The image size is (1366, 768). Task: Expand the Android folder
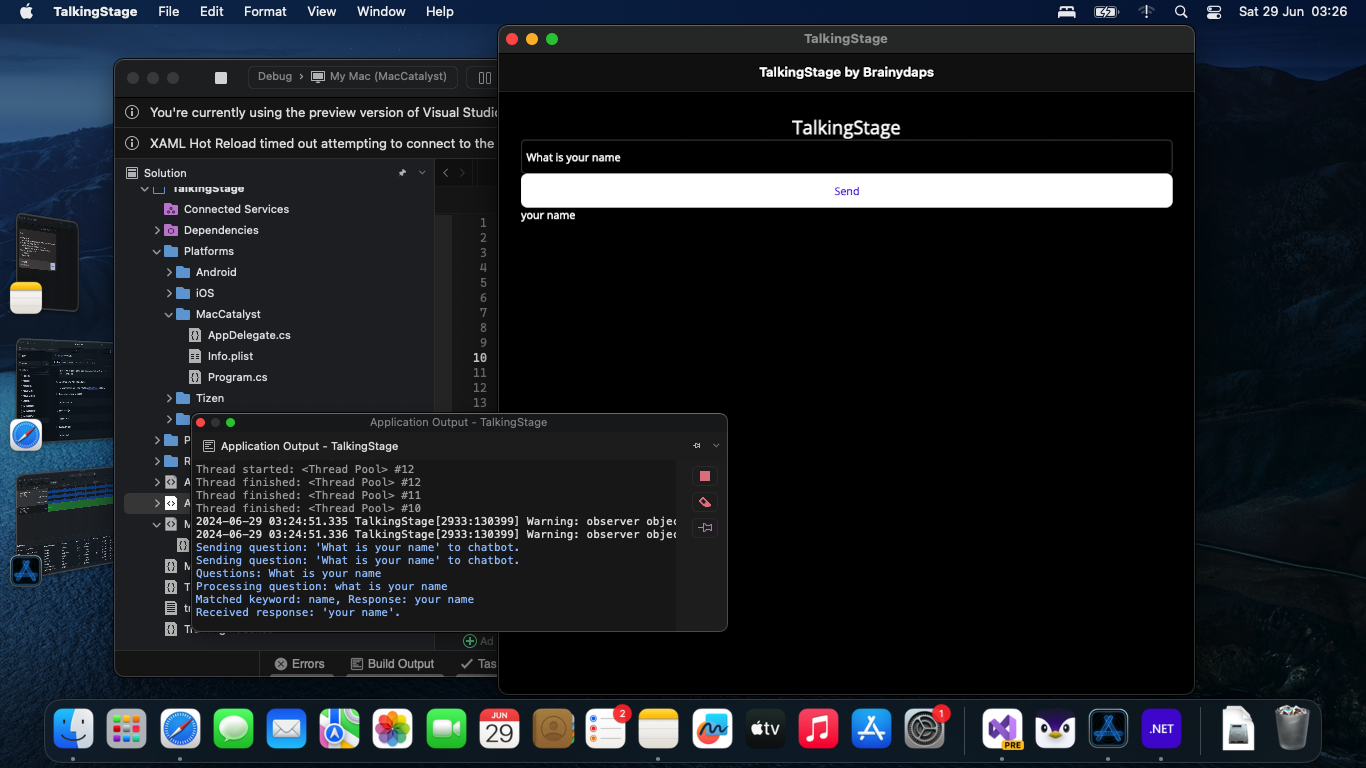169,272
